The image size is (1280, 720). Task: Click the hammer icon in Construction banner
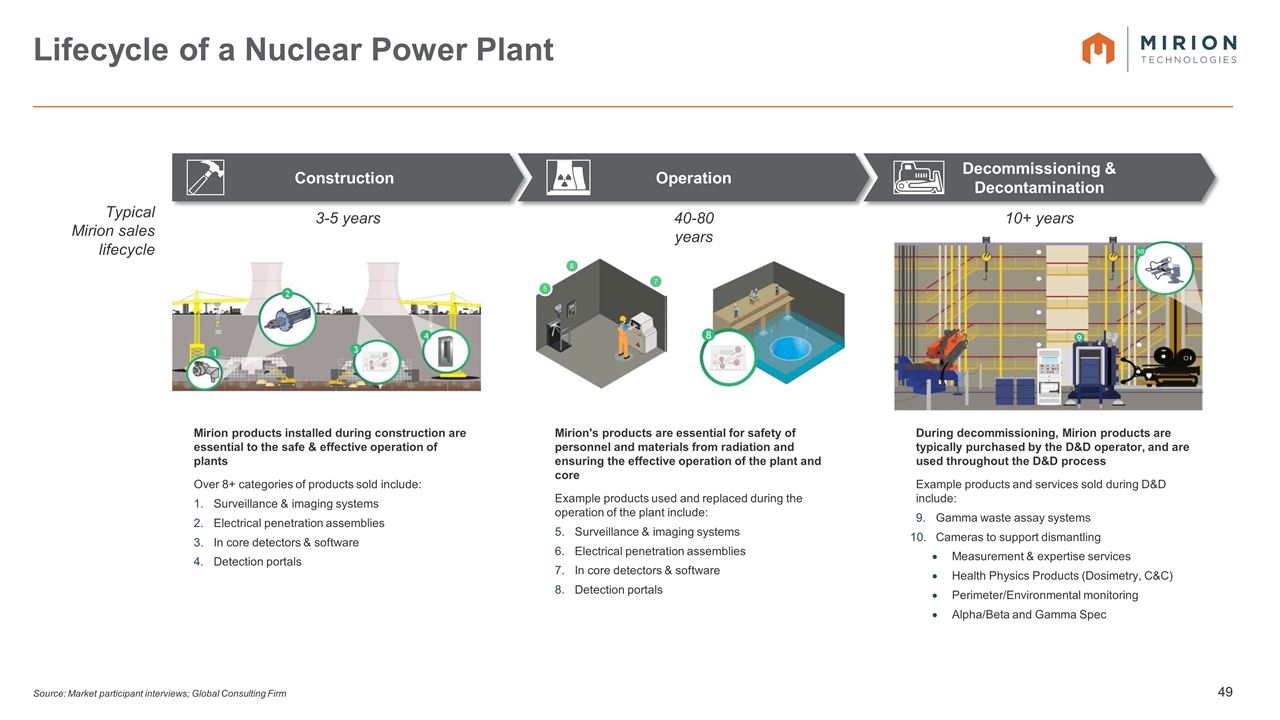click(205, 177)
